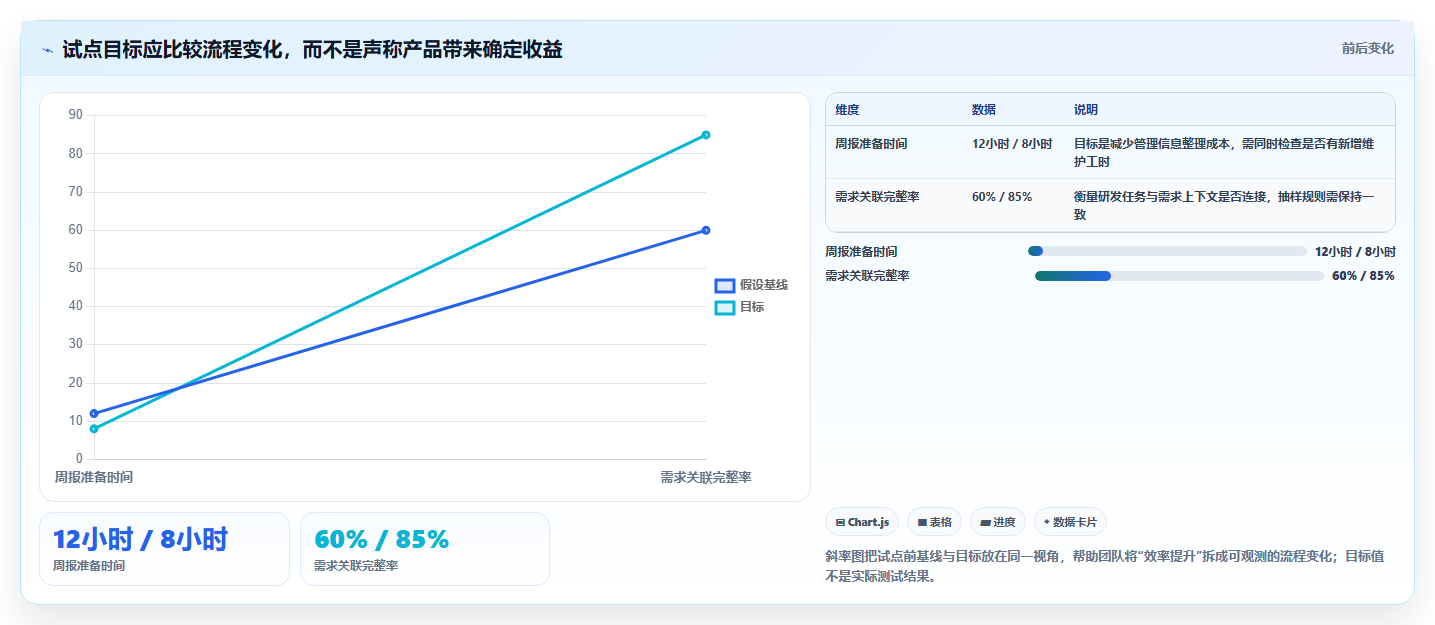This screenshot has width=1435, height=625.
Task: Select the blue baseline point at 12
Action: point(94,413)
